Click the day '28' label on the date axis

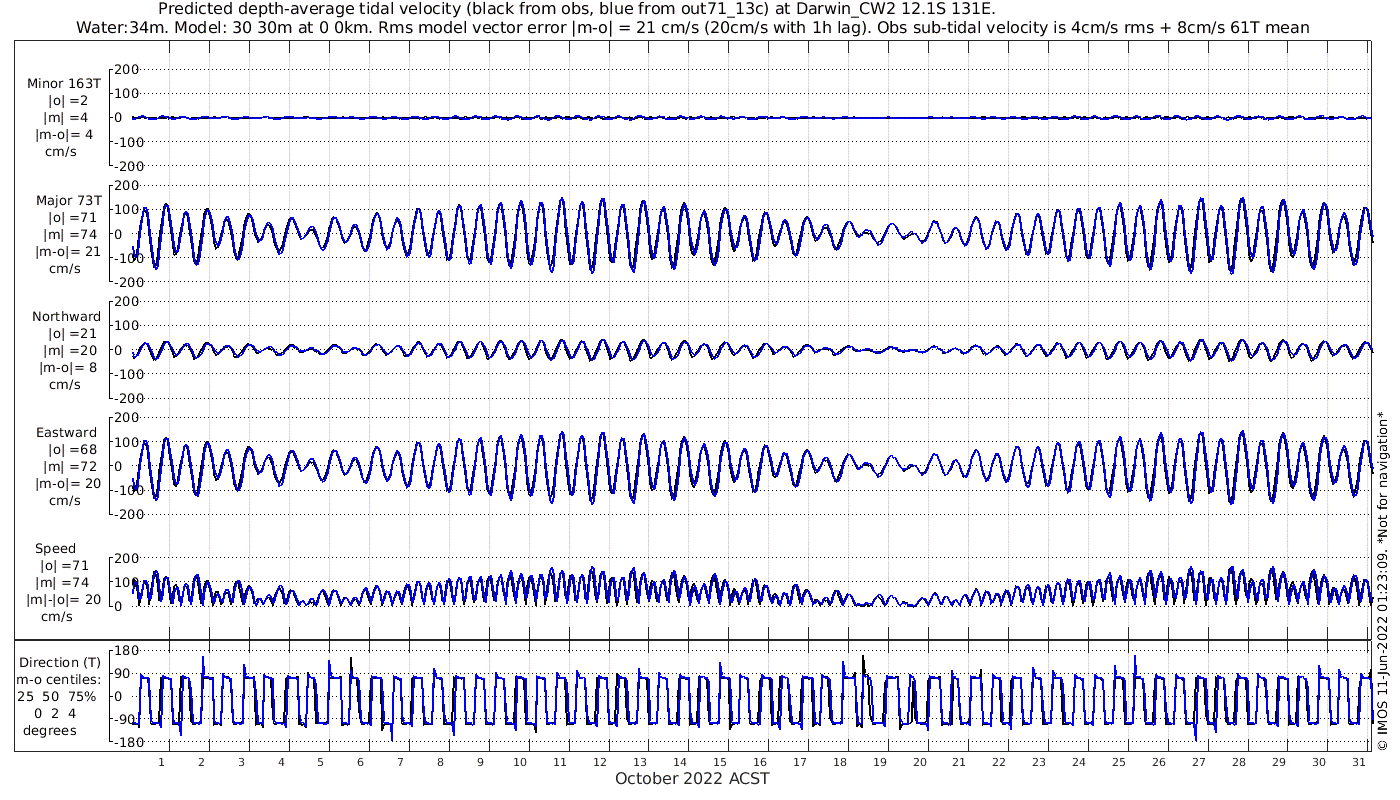click(1238, 762)
